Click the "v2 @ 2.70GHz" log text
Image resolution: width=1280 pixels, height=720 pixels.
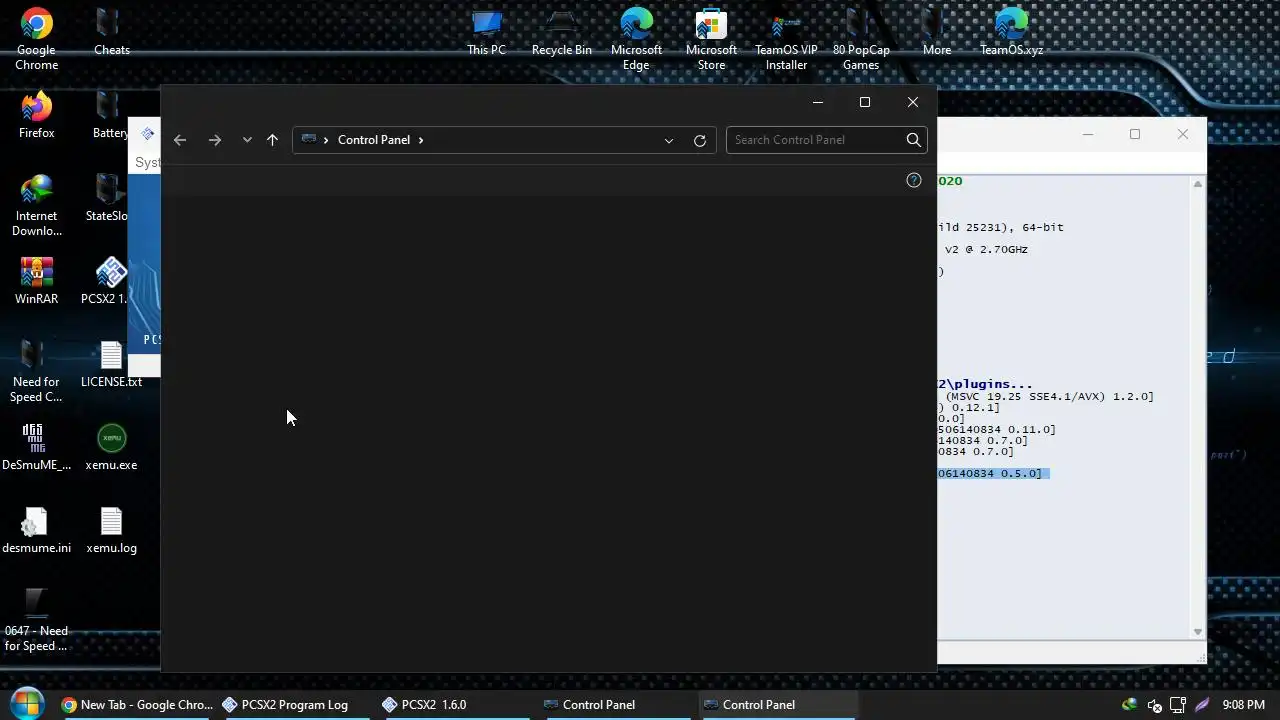point(986,250)
